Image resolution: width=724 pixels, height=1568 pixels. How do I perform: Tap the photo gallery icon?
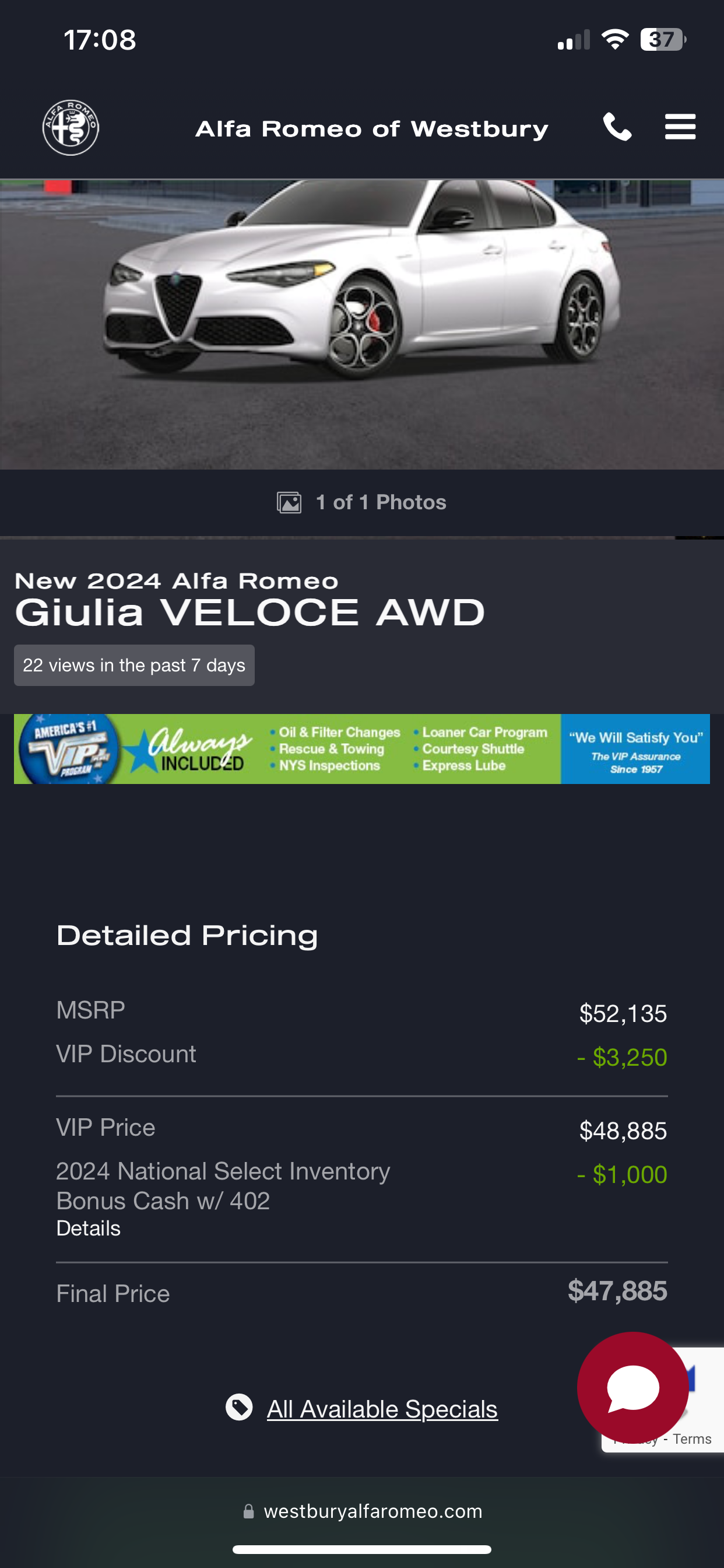coord(289,503)
